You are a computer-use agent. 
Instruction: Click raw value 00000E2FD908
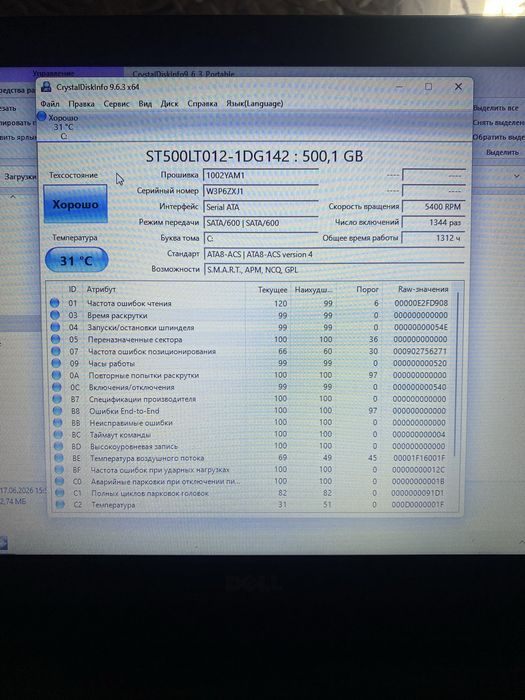pyautogui.click(x=421, y=303)
